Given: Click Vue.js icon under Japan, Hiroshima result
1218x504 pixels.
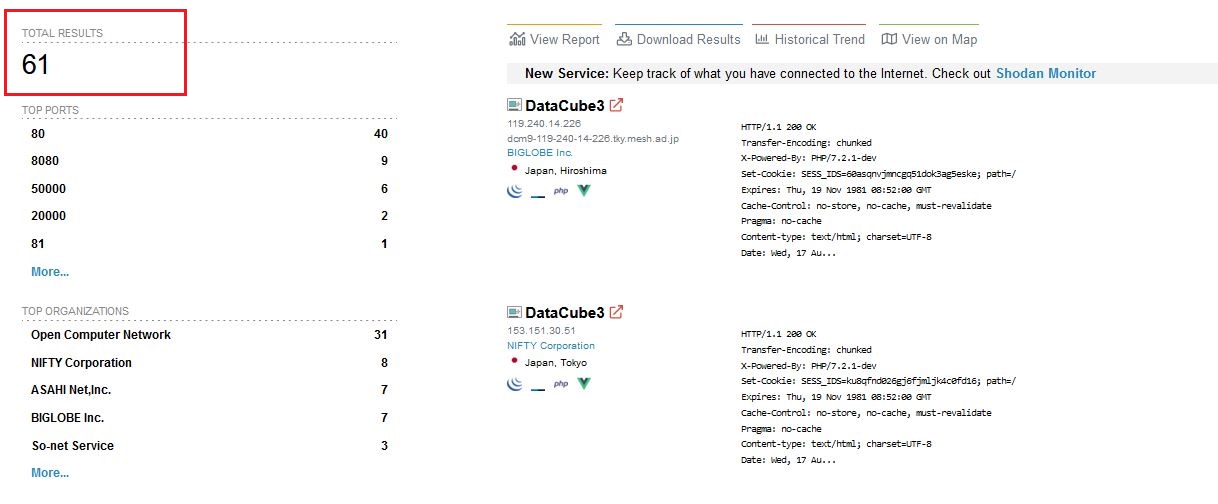Looking at the screenshot, I should tap(584, 190).
